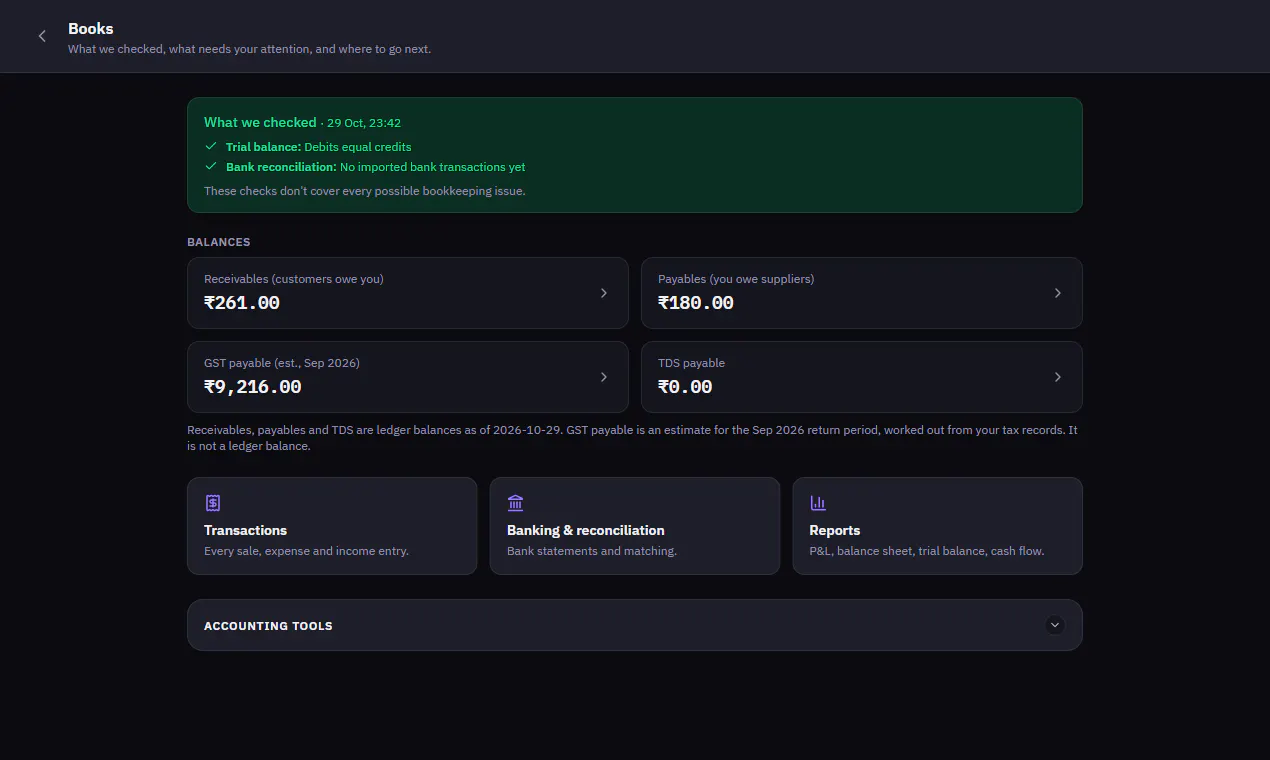
Task: Open the Banking & reconciliation card title
Action: (586, 530)
